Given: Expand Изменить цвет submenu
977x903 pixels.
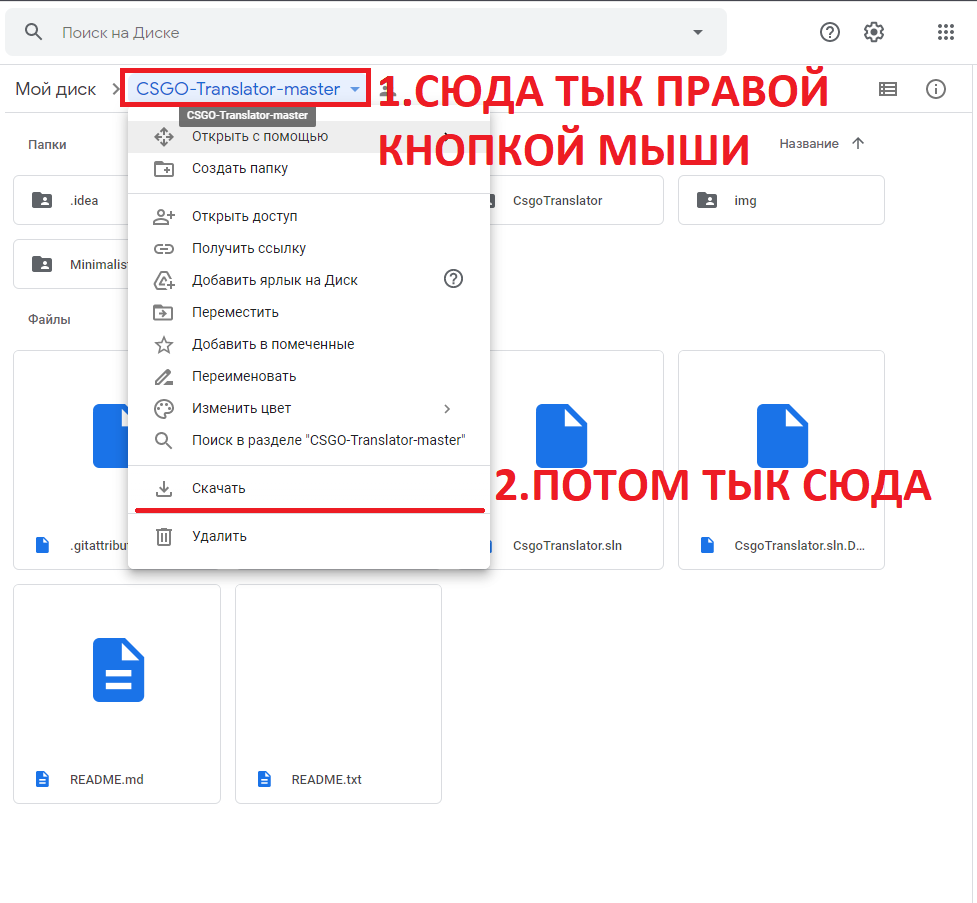Looking at the screenshot, I should click(308, 408).
